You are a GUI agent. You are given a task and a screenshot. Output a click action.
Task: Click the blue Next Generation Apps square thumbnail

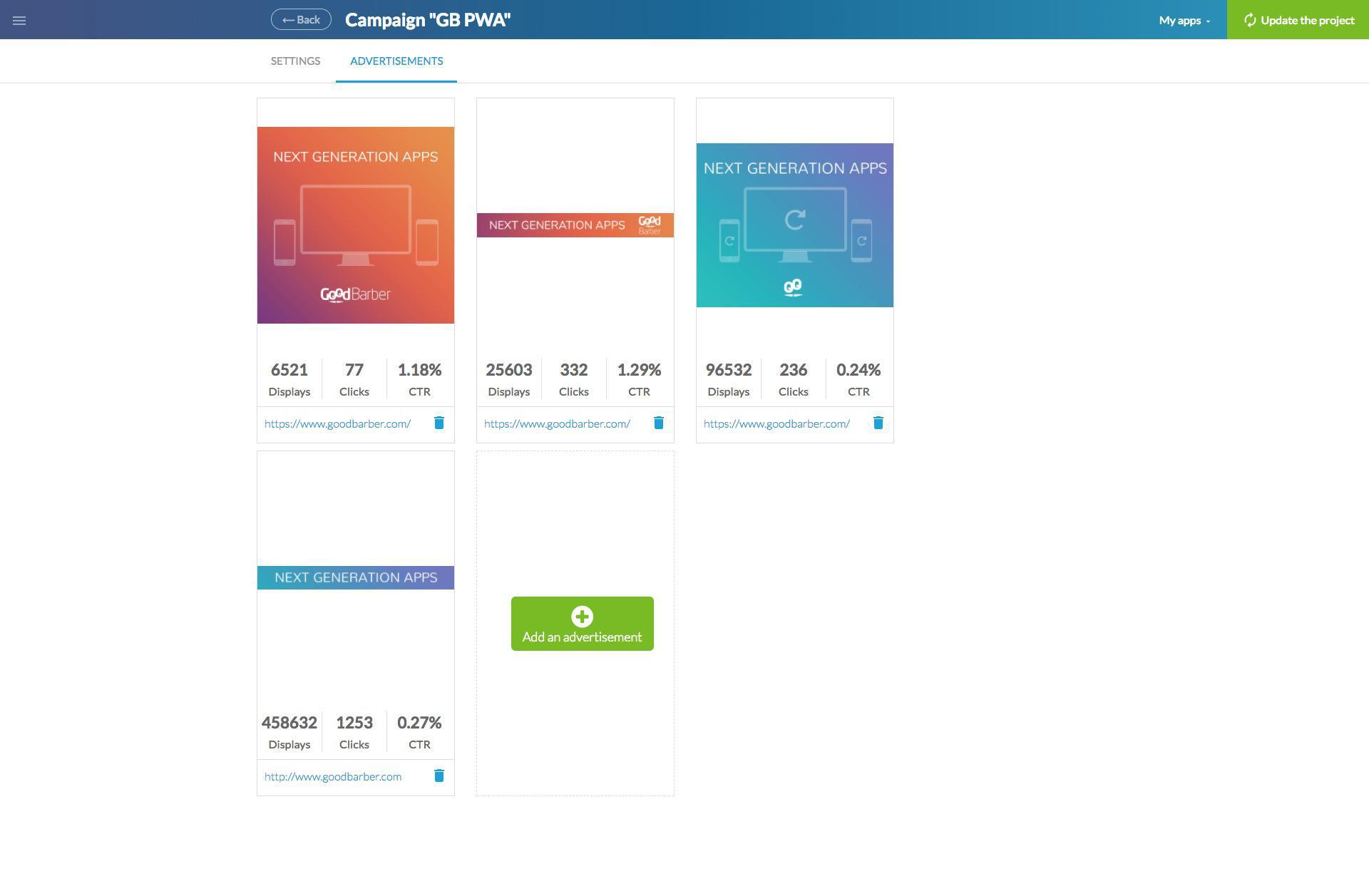pyautogui.click(x=795, y=225)
